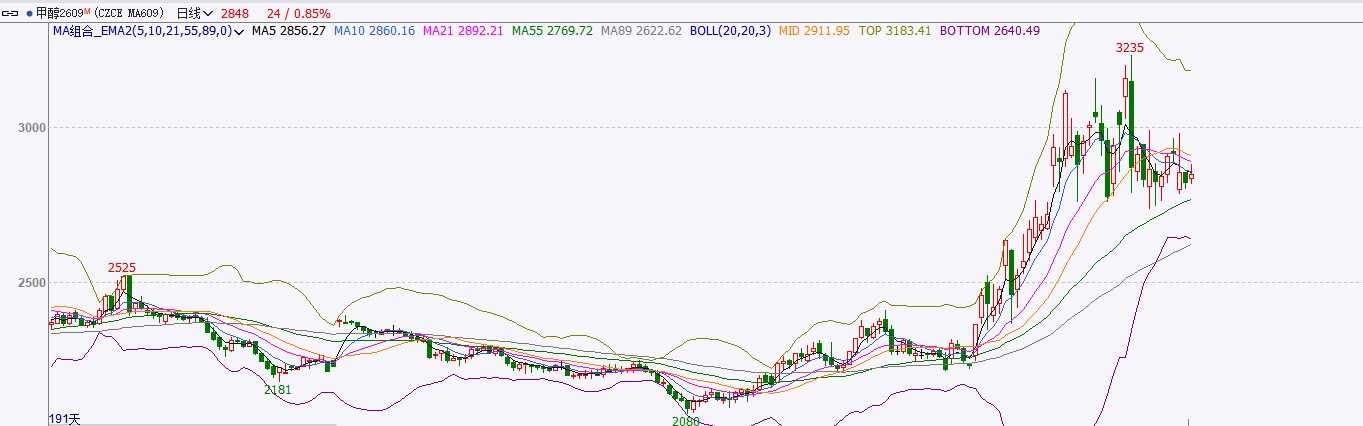Select the MA10 2860.16 legend label

click(x=374, y=31)
